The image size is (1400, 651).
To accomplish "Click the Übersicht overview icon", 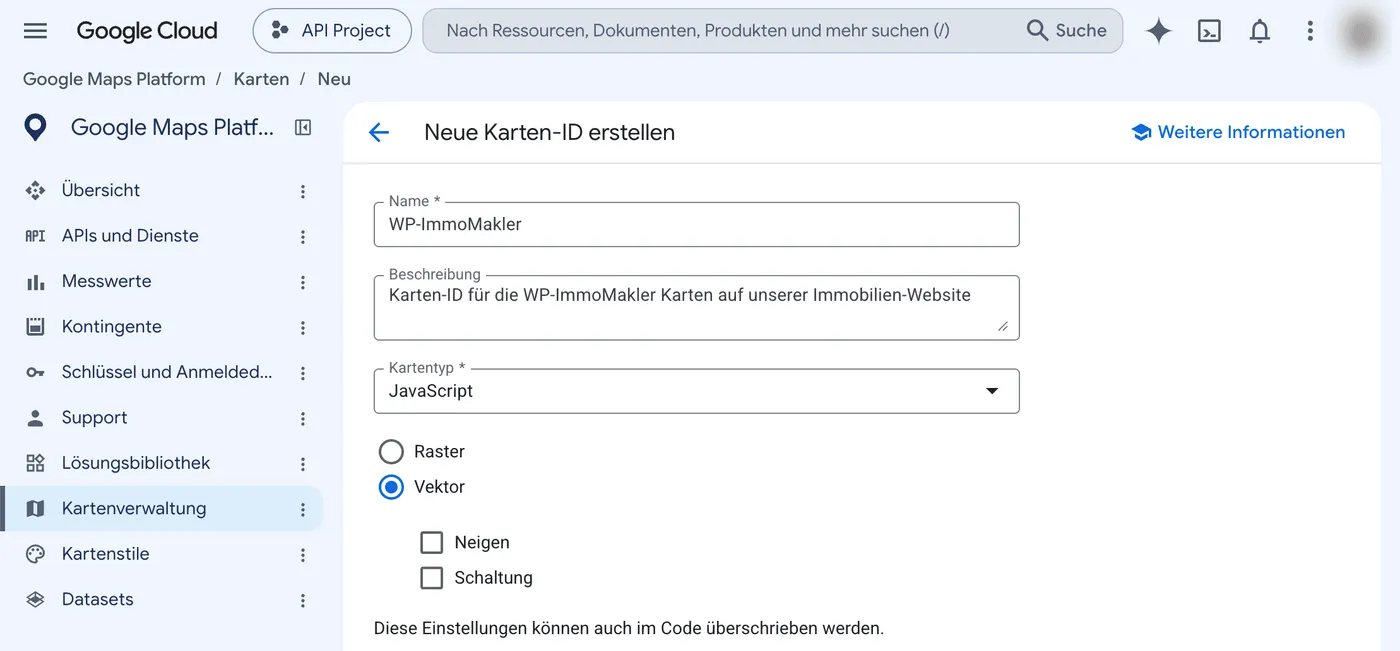I will [35, 190].
